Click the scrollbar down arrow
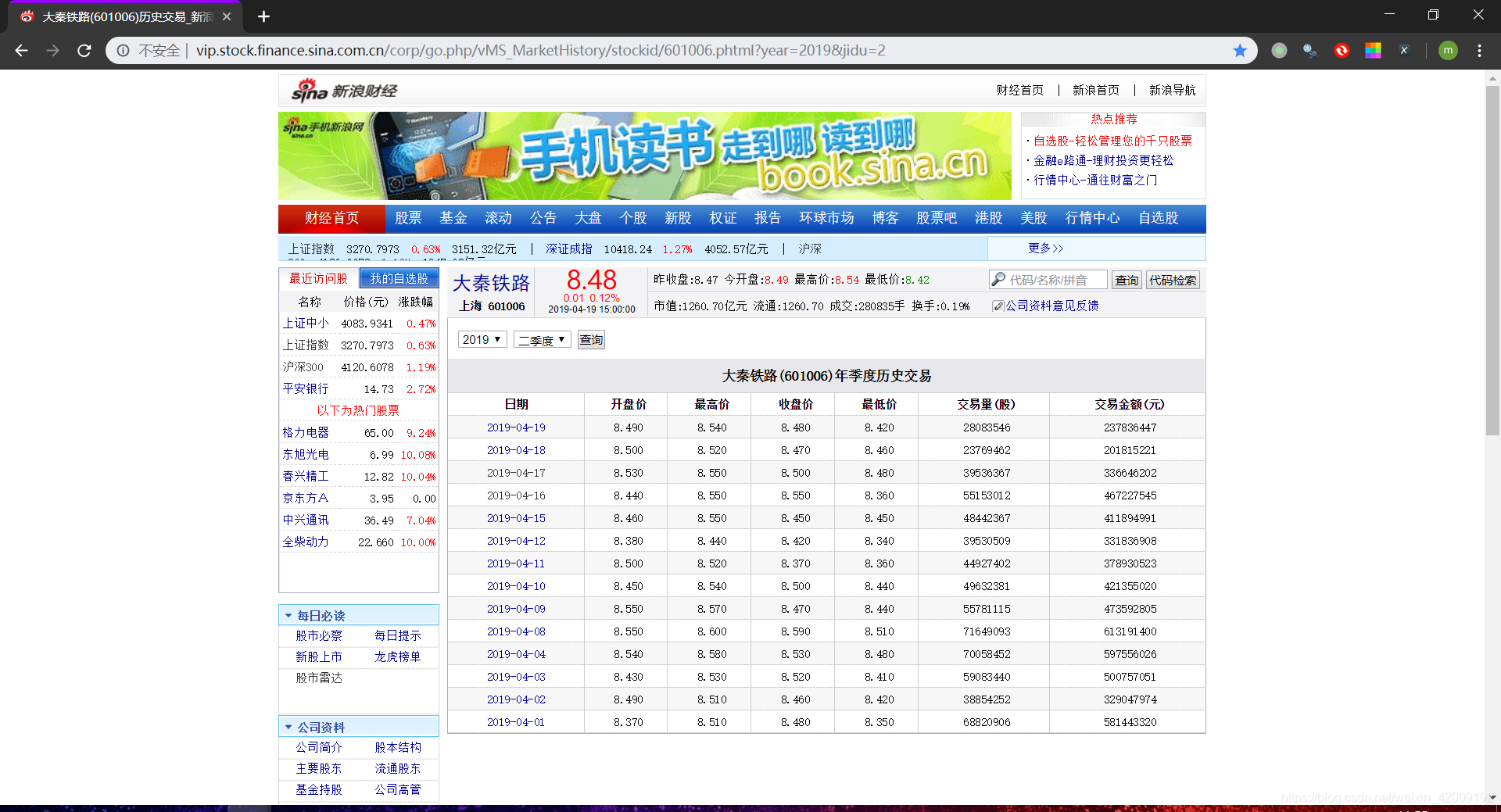Screen dimensions: 1501x812 point(1492,798)
